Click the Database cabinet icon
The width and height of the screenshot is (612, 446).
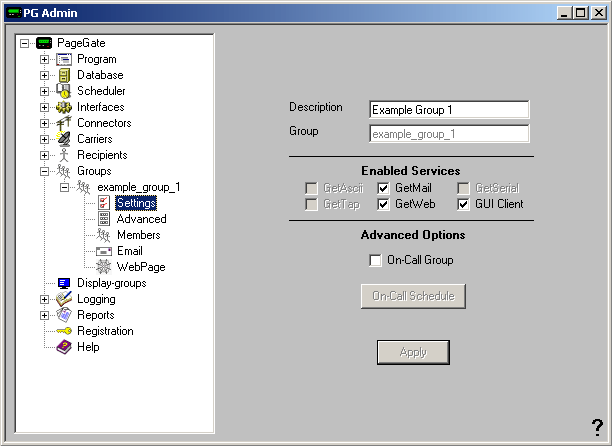64,75
